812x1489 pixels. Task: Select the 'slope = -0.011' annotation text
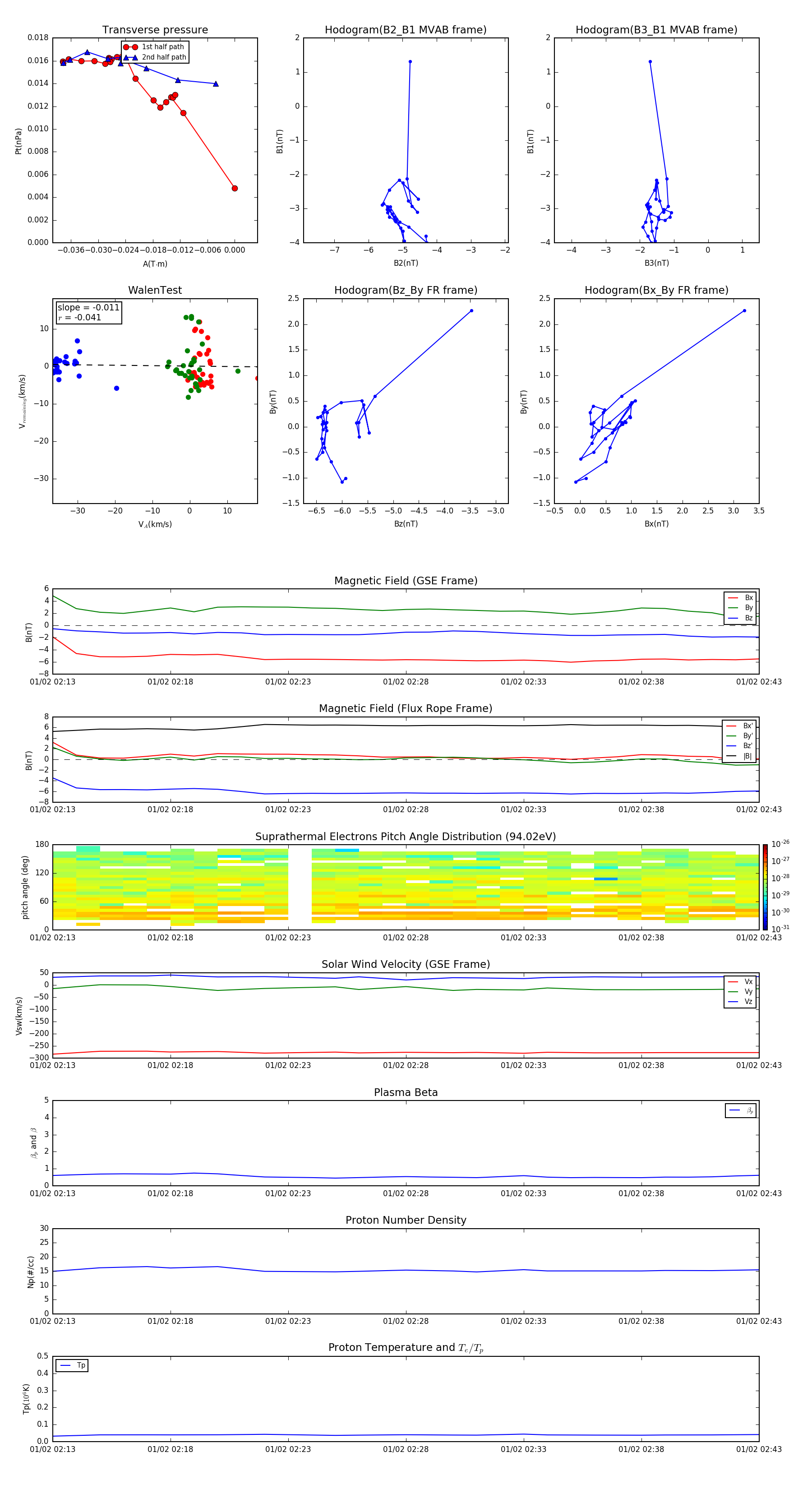pos(88,308)
